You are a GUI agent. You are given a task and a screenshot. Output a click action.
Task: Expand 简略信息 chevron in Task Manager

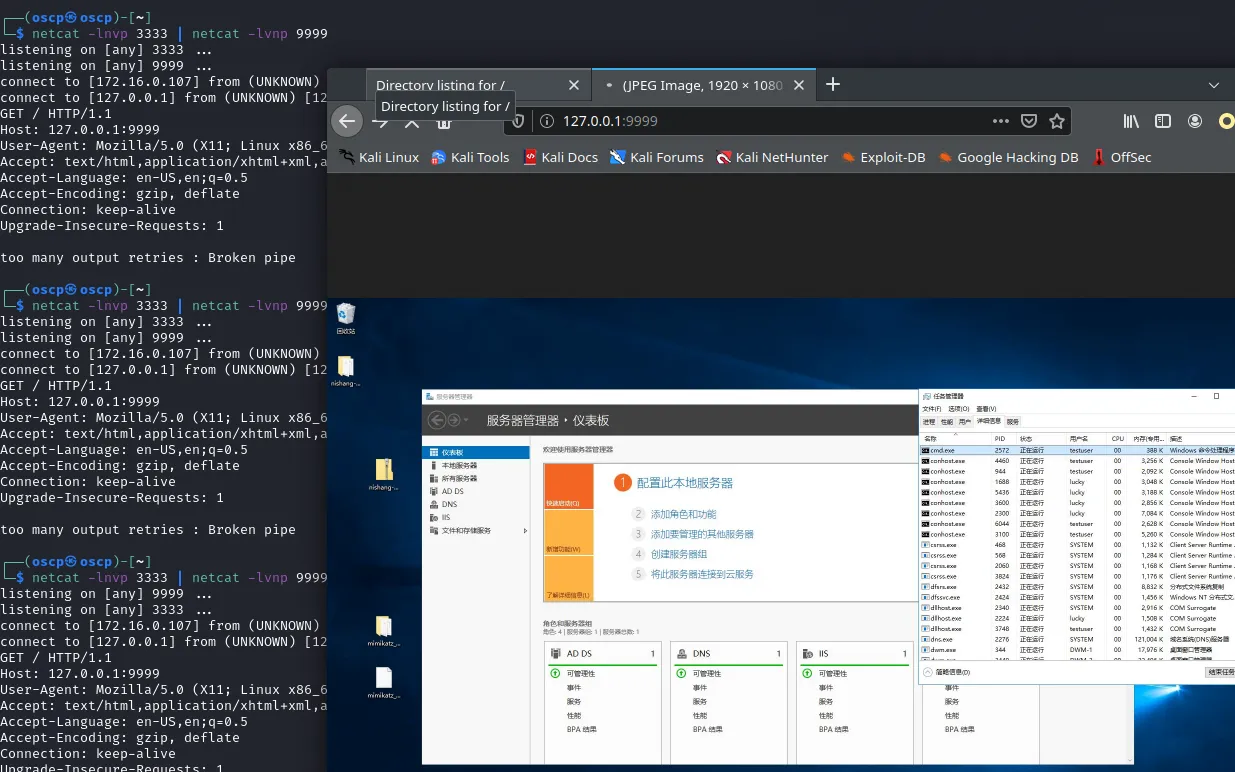point(928,672)
